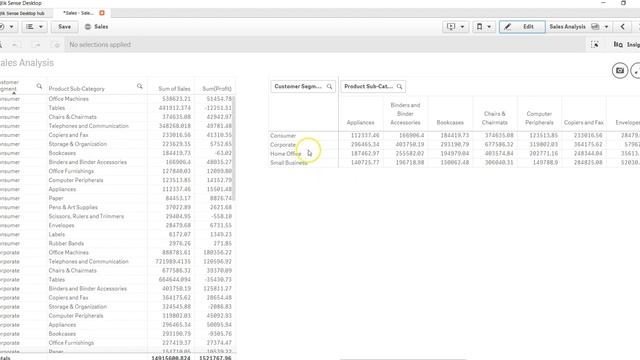Screen dimensions: 640x360
Task: Open the Insights advisor
Action: tap(627, 45)
